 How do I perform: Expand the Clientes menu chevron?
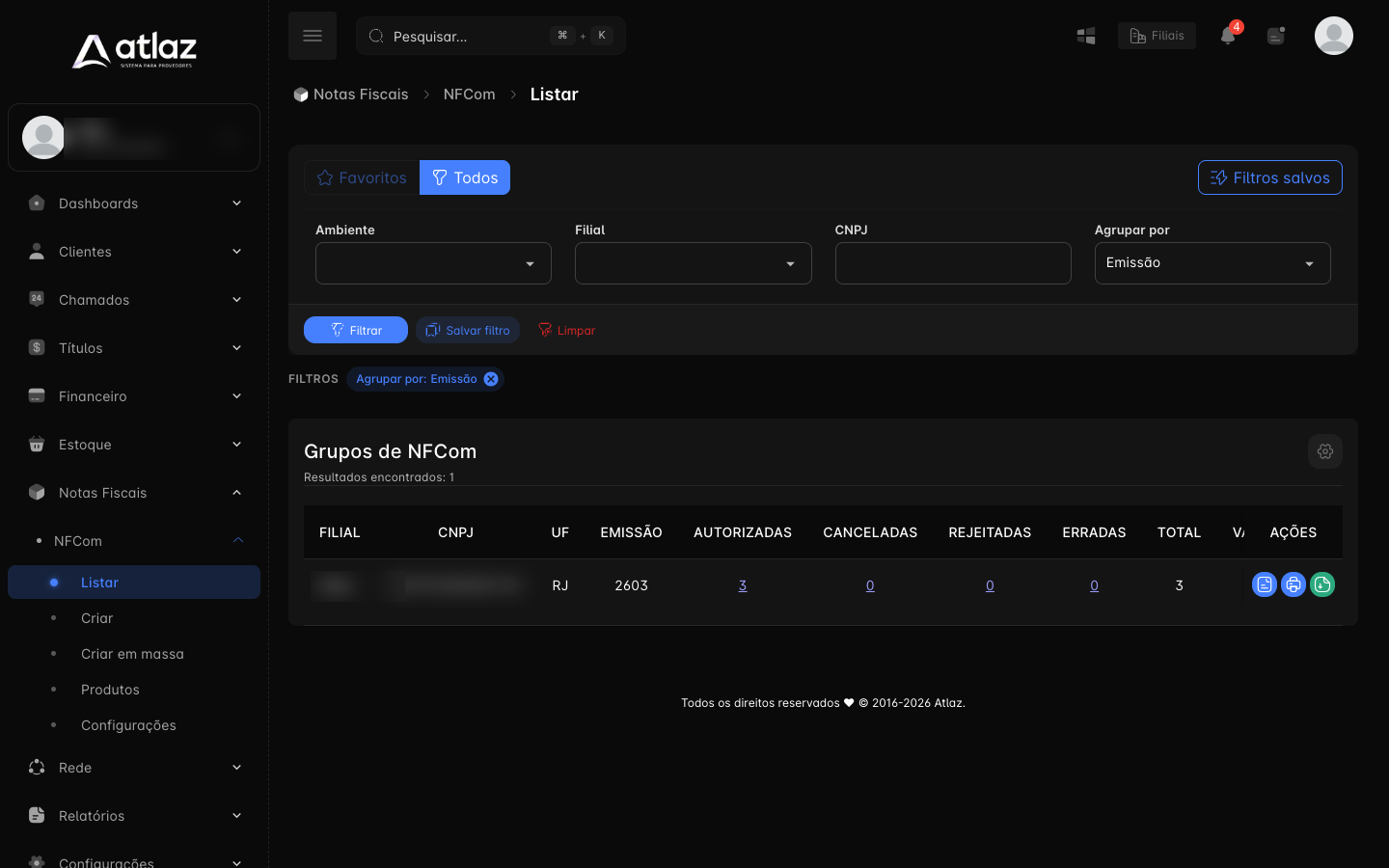pyautogui.click(x=236, y=252)
